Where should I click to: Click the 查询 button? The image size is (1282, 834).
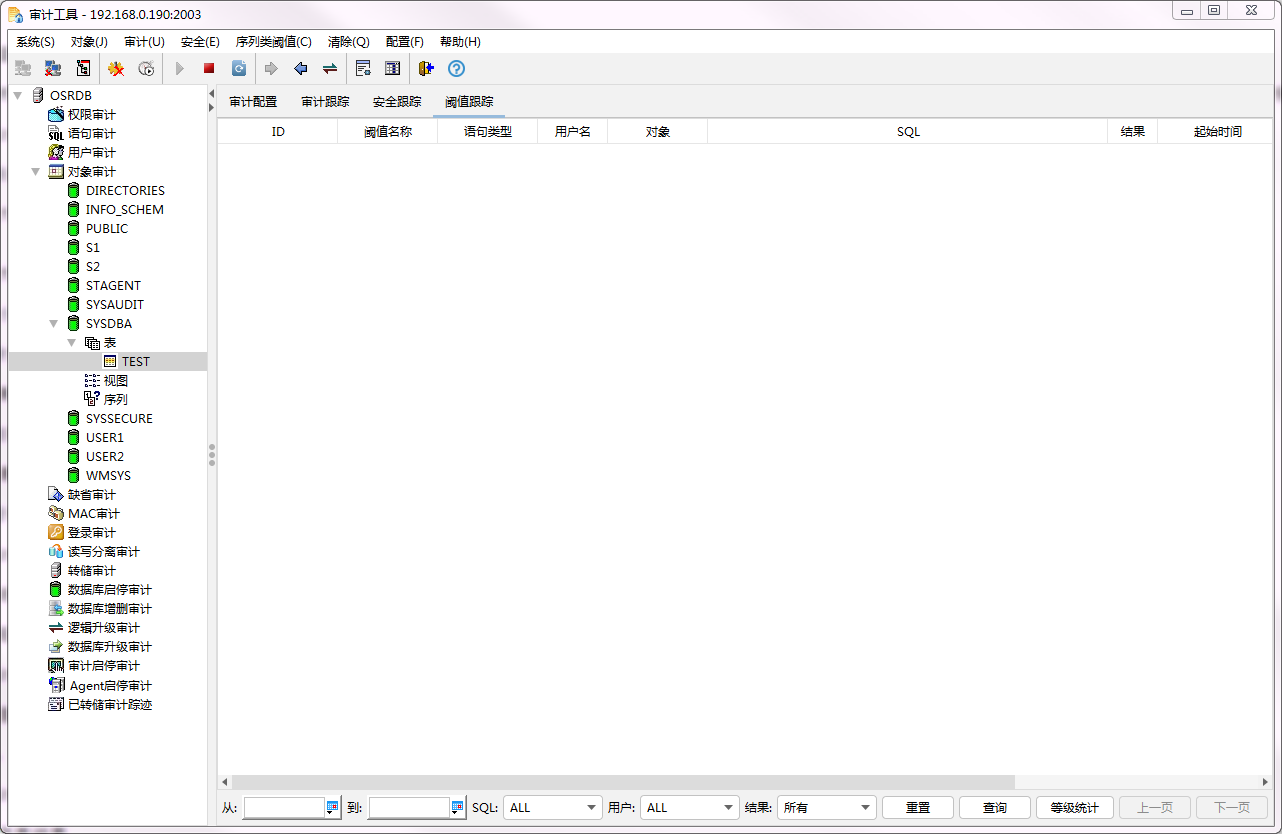click(994, 808)
